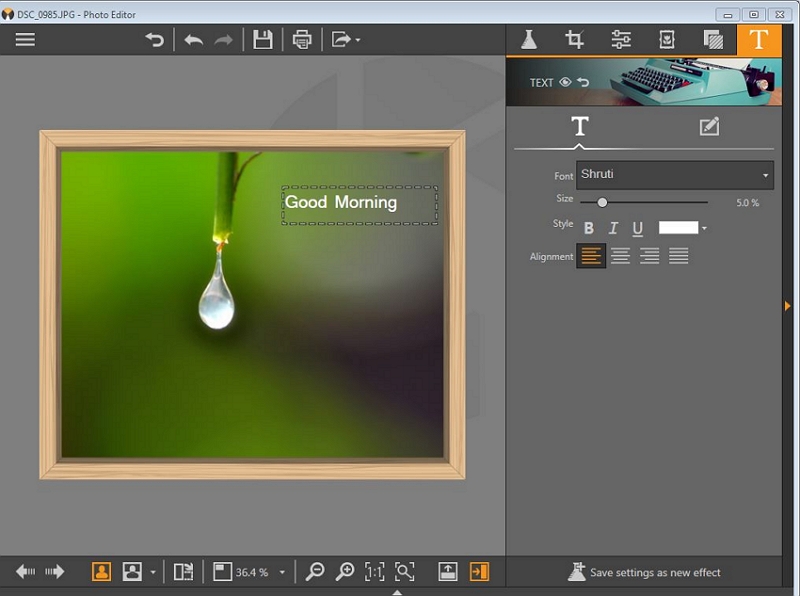Image resolution: width=800 pixels, height=596 pixels.
Task: Reset text settings next to eye icon
Action: coord(583,82)
